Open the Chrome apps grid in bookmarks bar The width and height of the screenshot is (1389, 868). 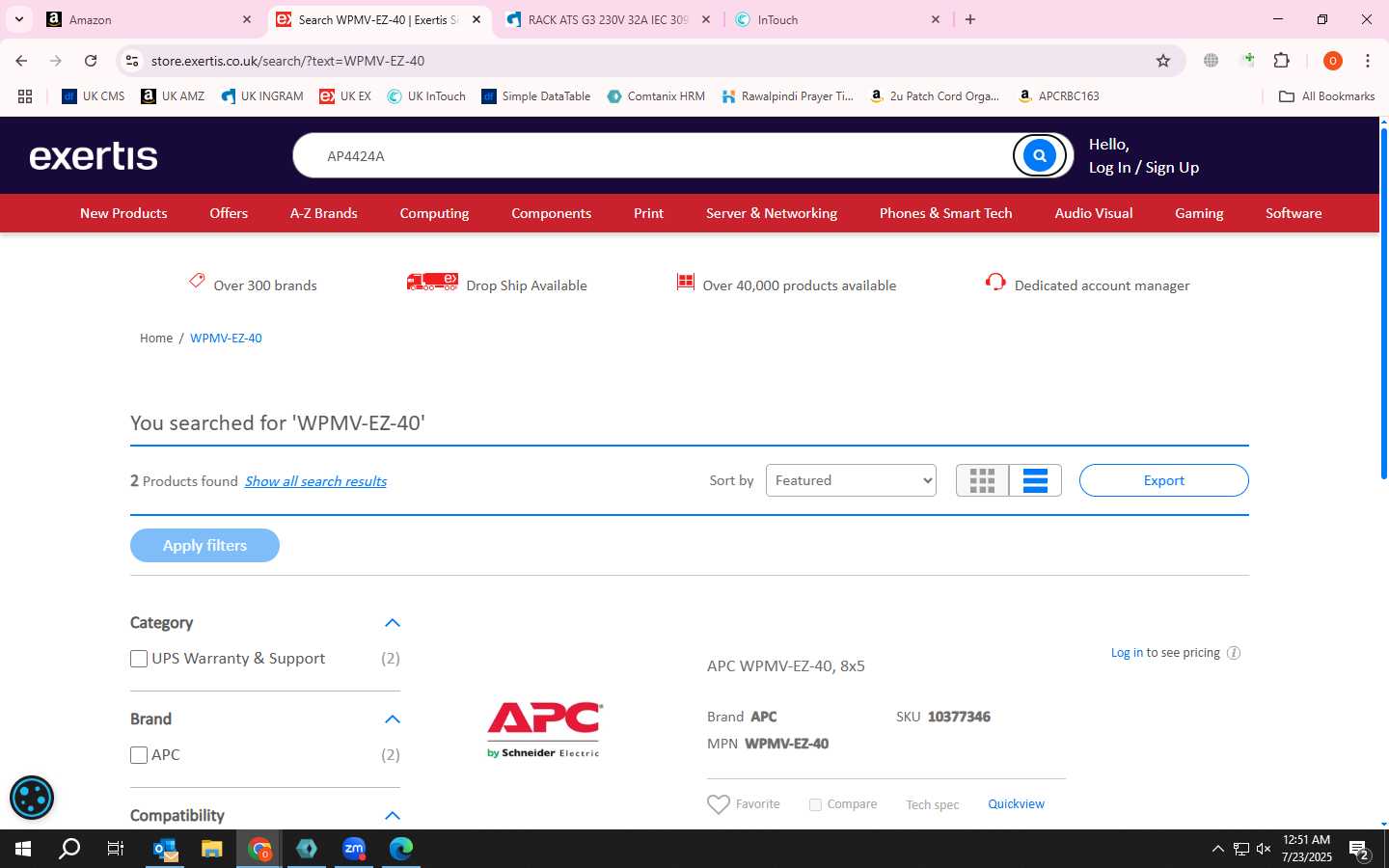25,96
